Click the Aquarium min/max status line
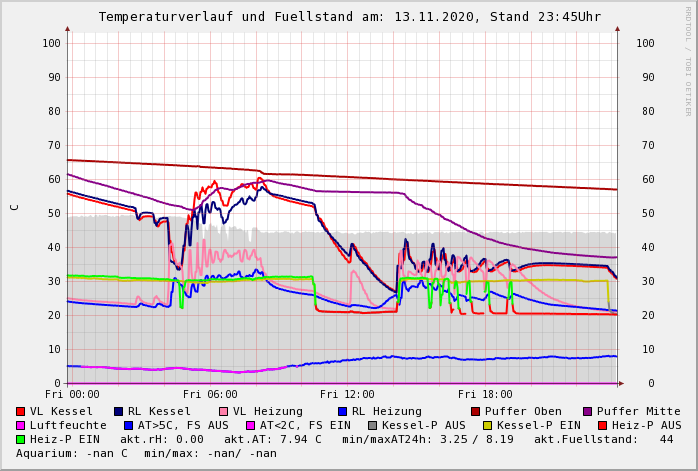 click(x=146, y=453)
